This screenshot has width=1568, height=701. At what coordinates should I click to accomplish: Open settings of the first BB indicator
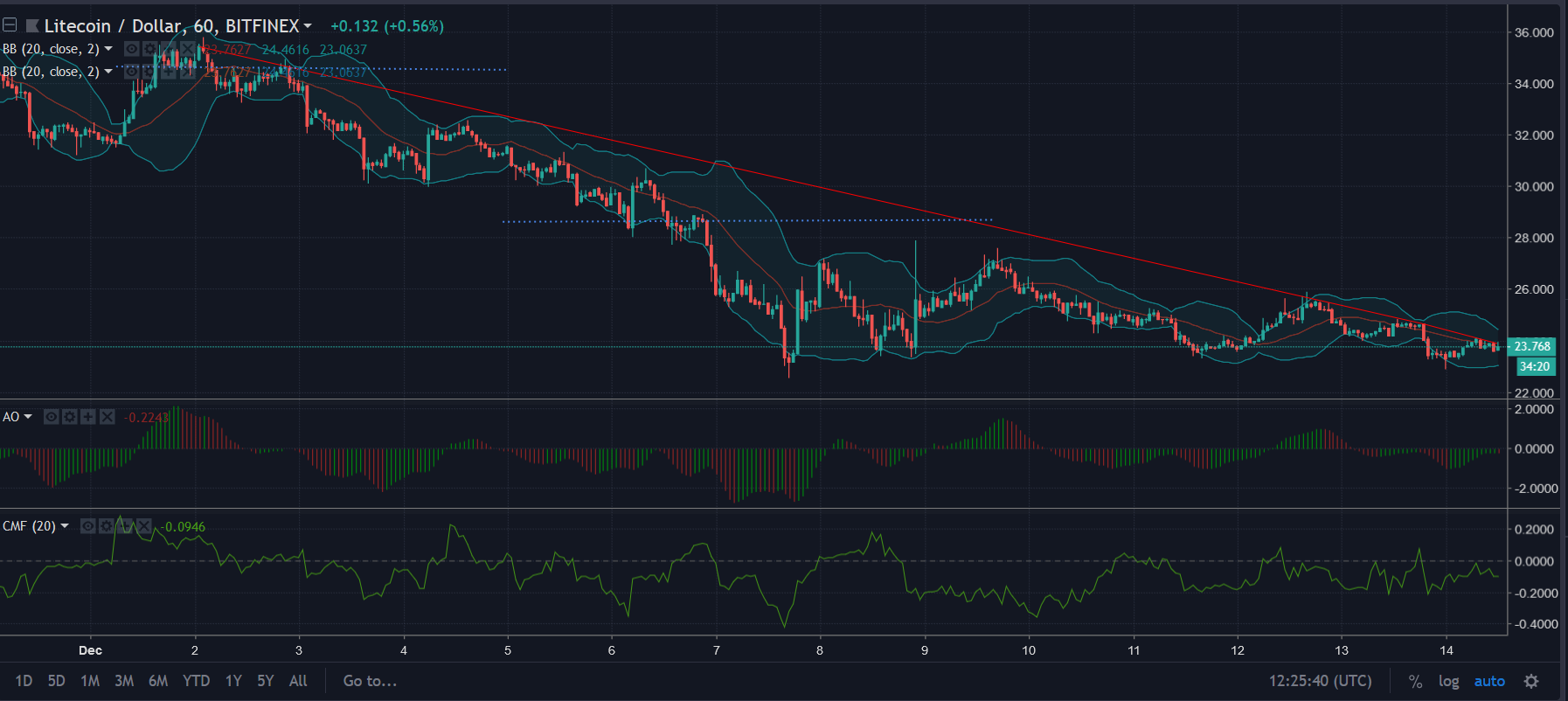tap(149, 49)
